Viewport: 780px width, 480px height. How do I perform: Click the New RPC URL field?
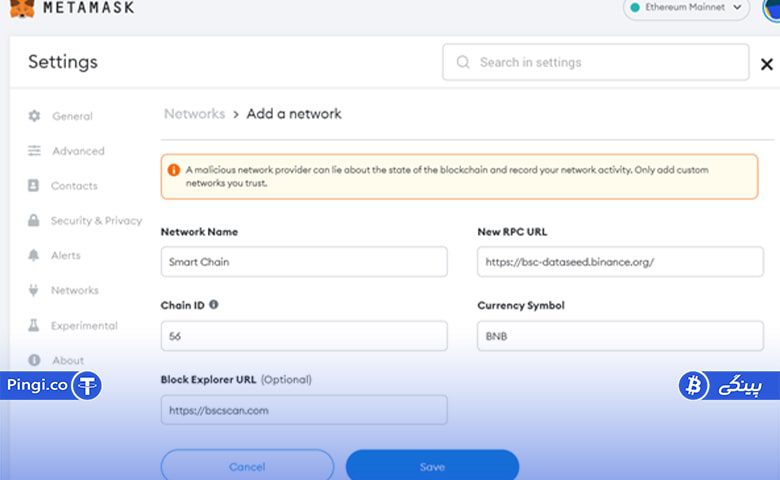pyautogui.click(x=620, y=262)
